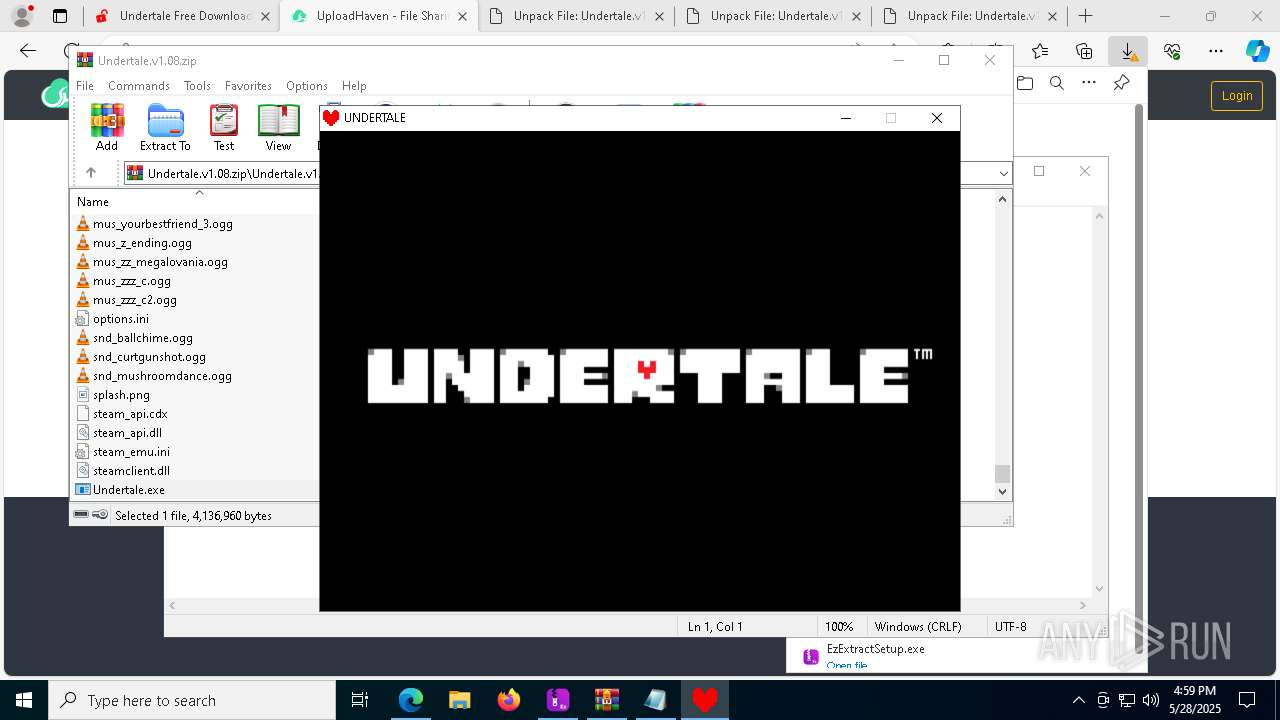Open Task View from the taskbar
The height and width of the screenshot is (720, 1280).
click(360, 700)
